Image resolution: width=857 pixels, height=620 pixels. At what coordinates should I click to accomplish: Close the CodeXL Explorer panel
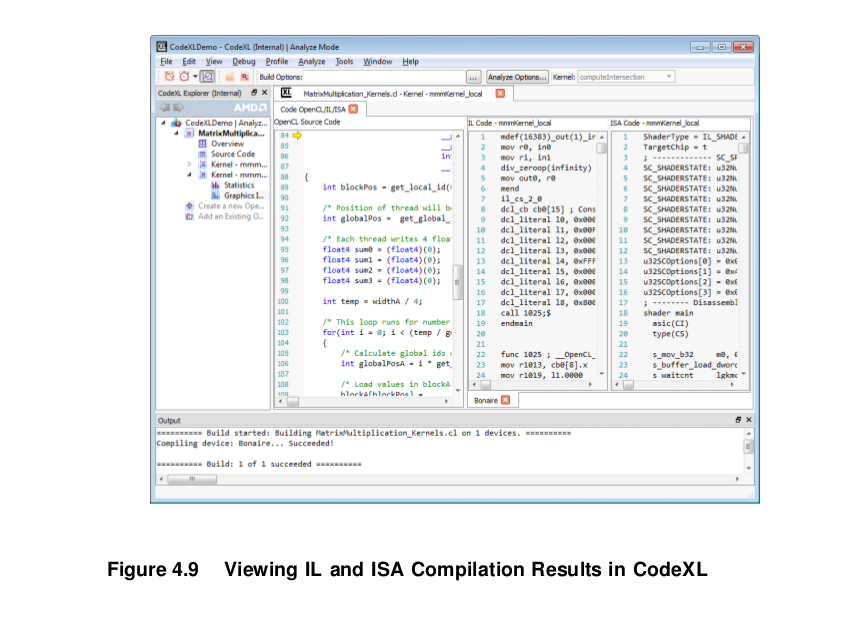265,92
